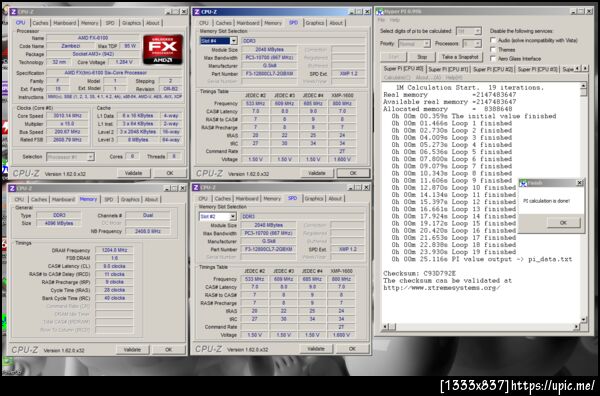Screen dimensions: 600x396
Task: Enable the Audio service checkbox in Super PI
Action: tap(493, 40)
